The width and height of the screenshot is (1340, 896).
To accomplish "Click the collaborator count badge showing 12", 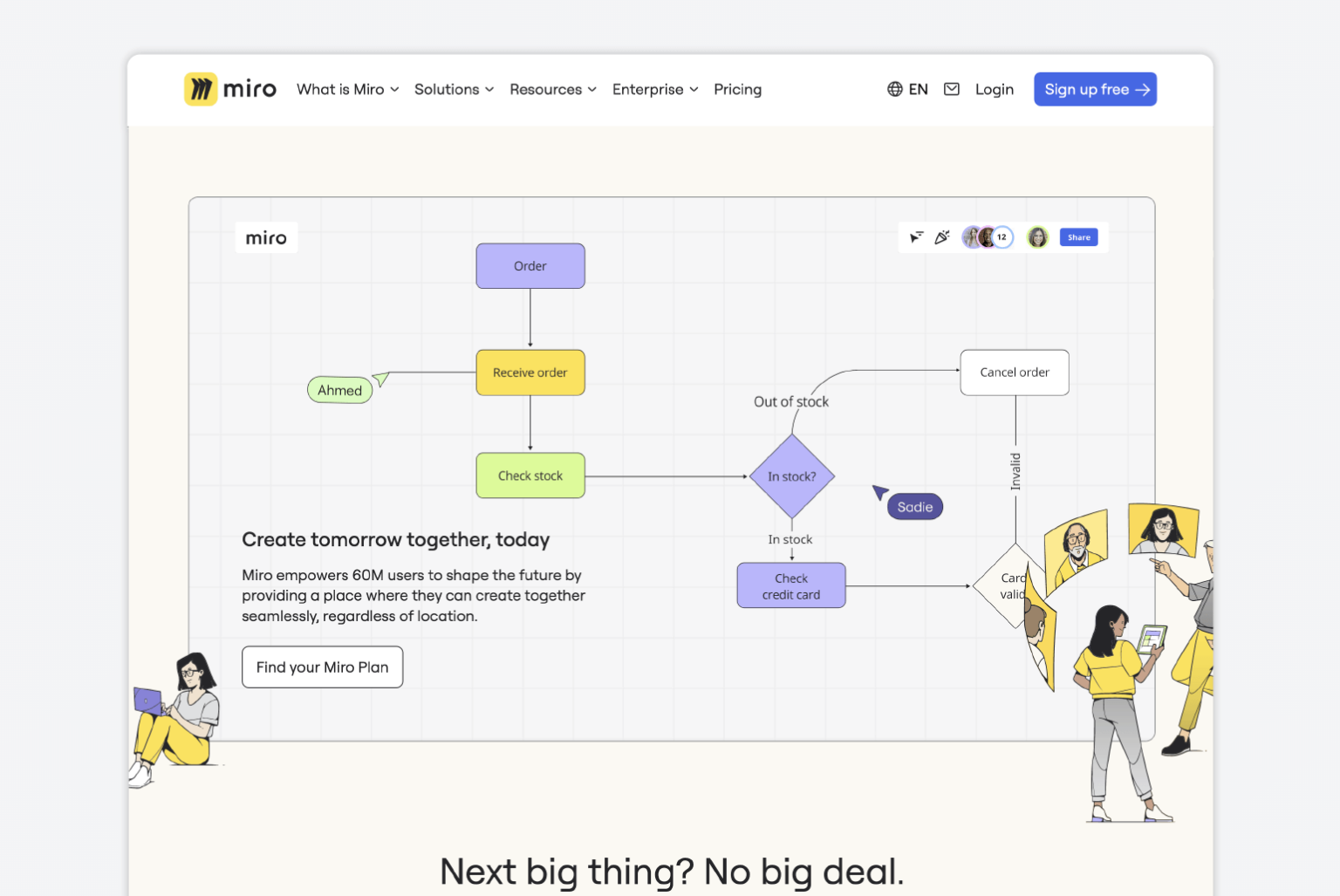I will (x=1001, y=236).
